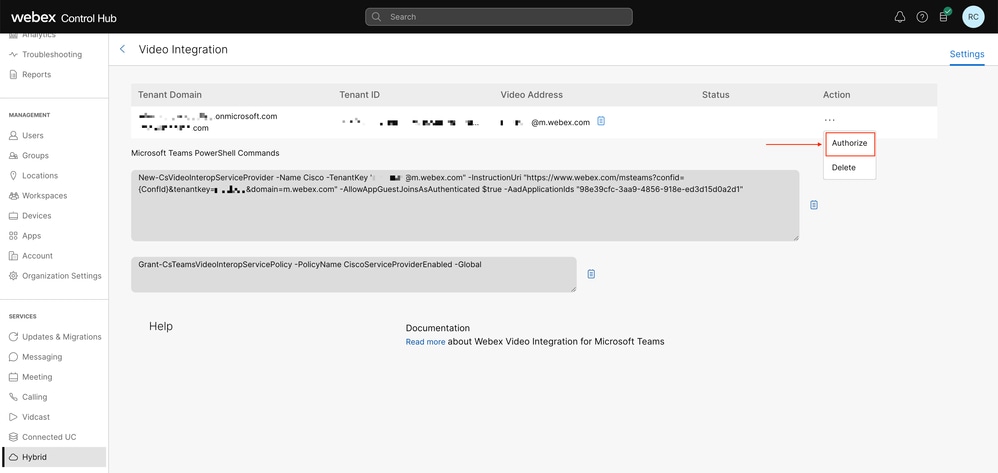Click the Vidcast play icon

tap(13, 417)
